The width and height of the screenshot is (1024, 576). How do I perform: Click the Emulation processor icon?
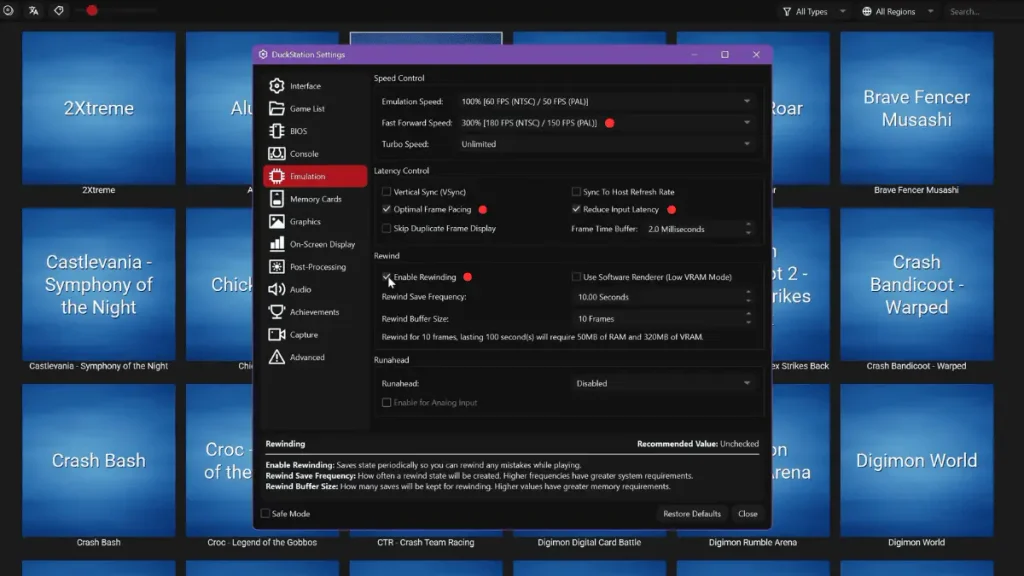pyautogui.click(x=277, y=176)
